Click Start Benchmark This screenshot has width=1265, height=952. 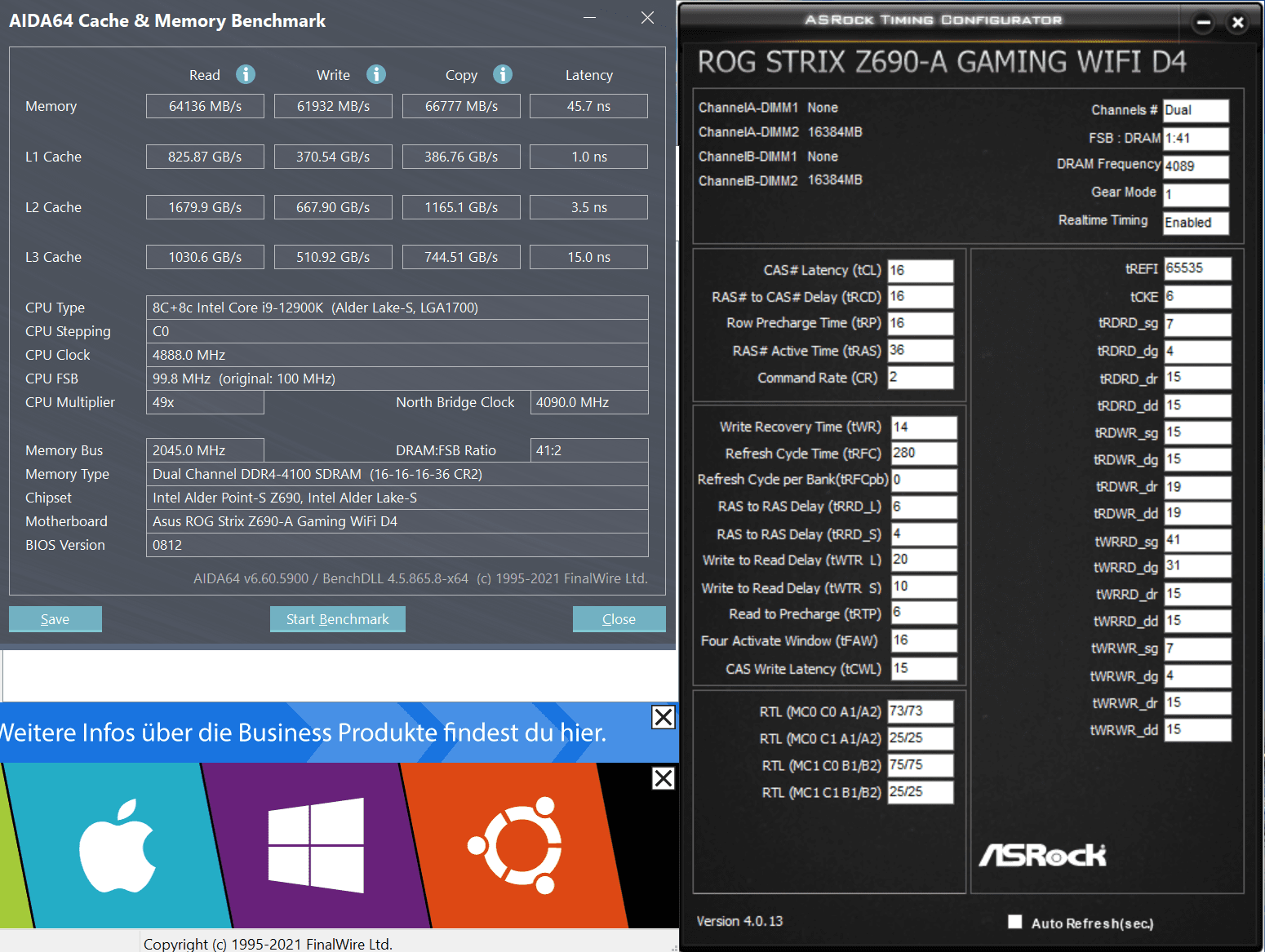(338, 619)
